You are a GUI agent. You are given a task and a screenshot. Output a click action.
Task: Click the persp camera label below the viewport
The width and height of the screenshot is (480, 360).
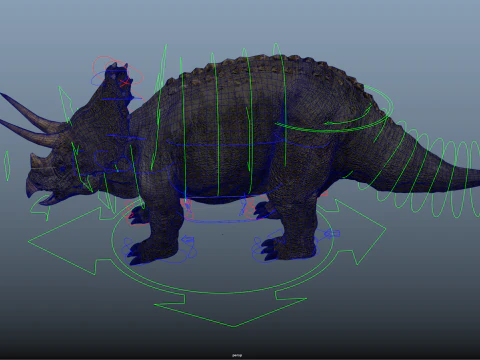click(x=237, y=355)
